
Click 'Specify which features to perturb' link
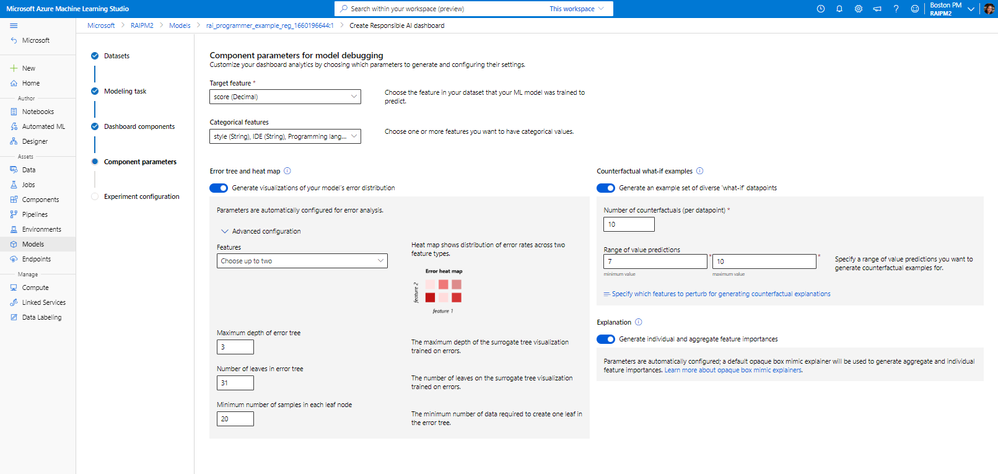click(717, 294)
